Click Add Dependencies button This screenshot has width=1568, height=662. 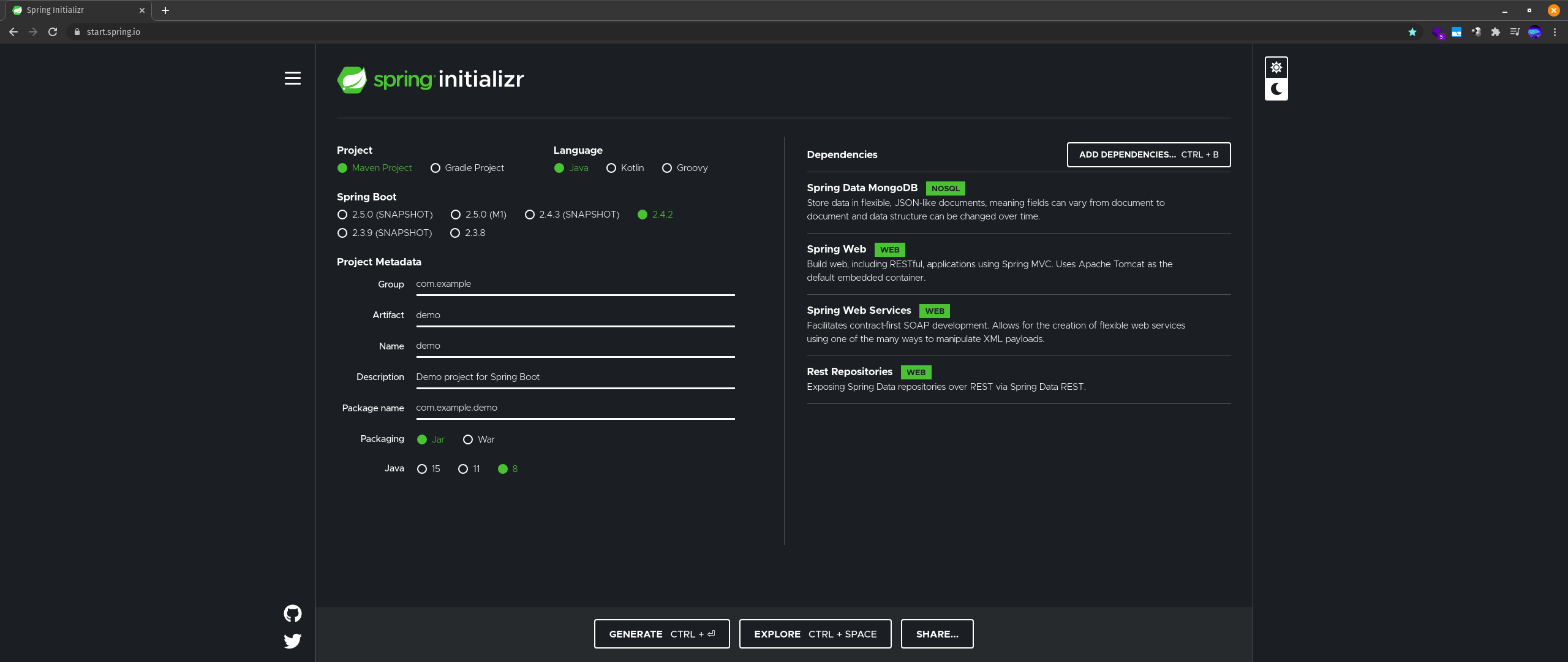[x=1148, y=154]
